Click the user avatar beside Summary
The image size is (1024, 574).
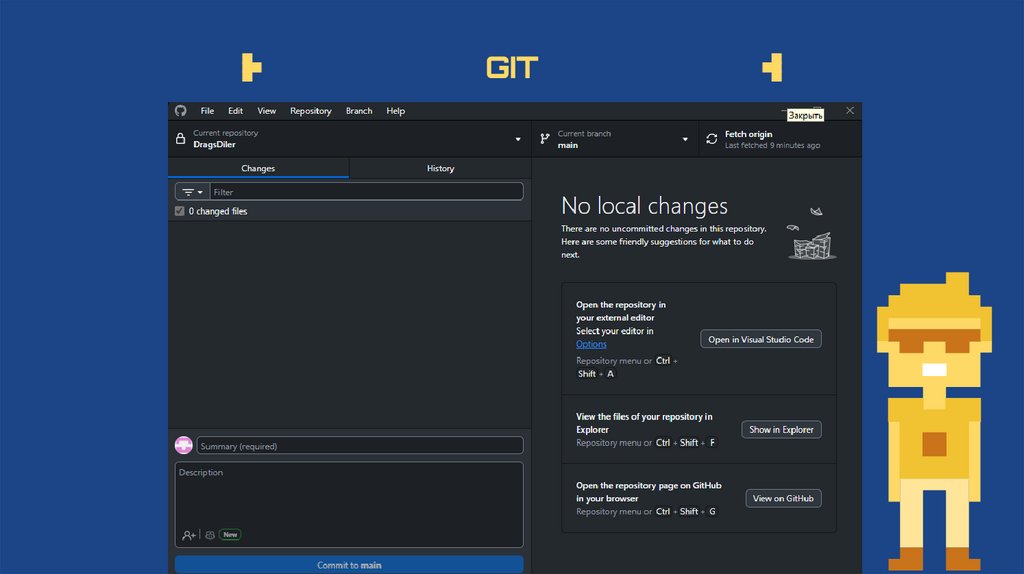tap(184, 445)
